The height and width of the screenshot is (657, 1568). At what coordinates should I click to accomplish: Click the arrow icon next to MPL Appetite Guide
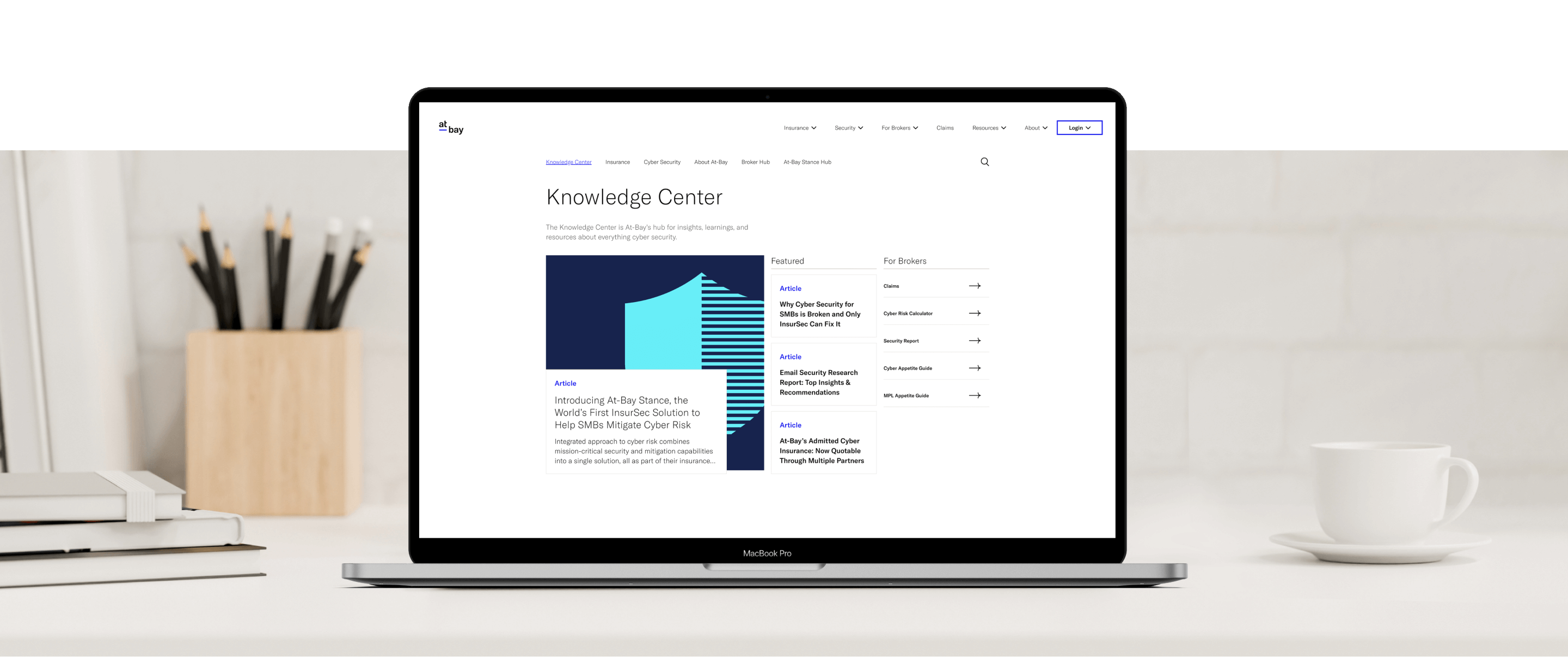(975, 395)
